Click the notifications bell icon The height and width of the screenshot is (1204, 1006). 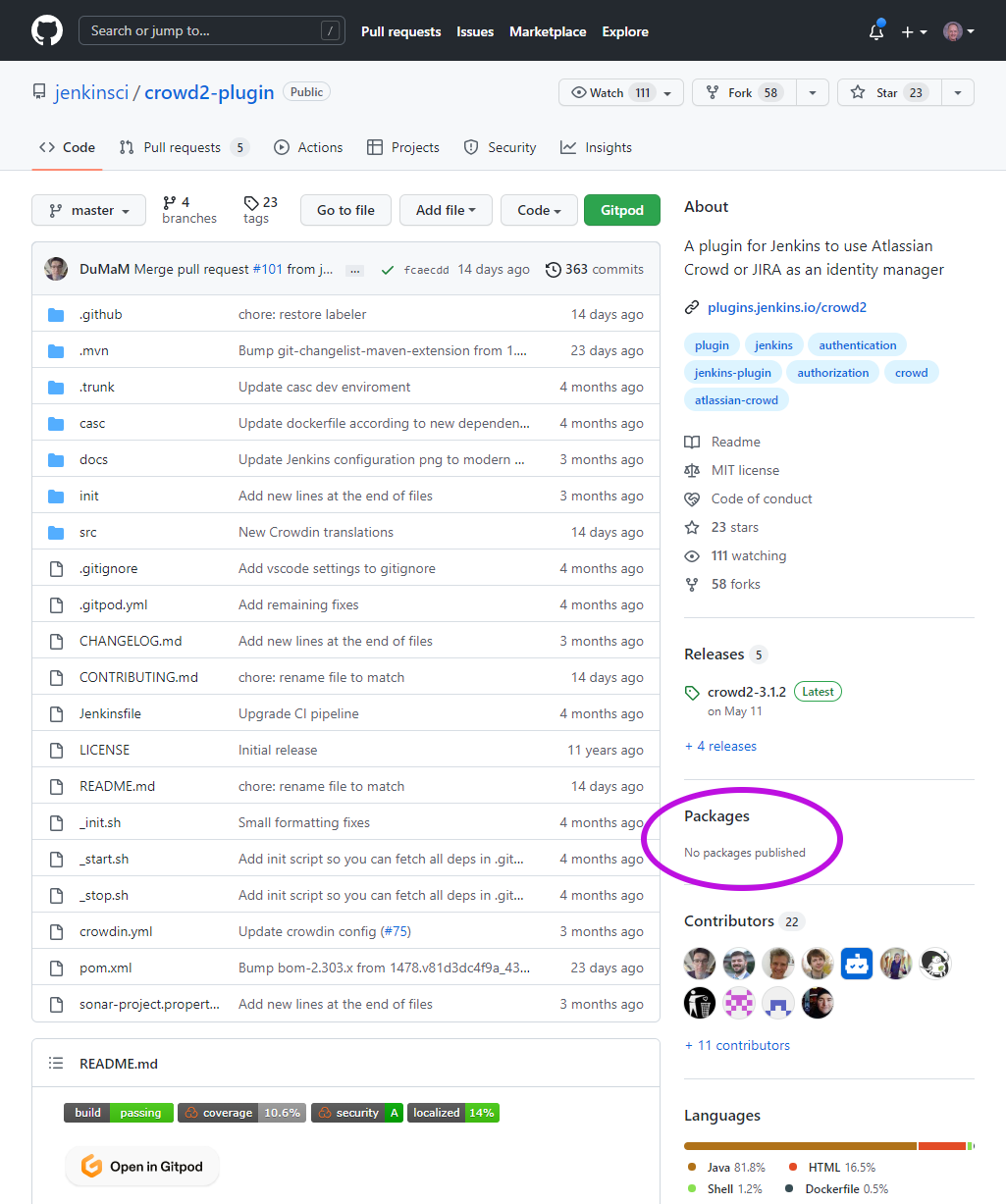click(x=874, y=31)
